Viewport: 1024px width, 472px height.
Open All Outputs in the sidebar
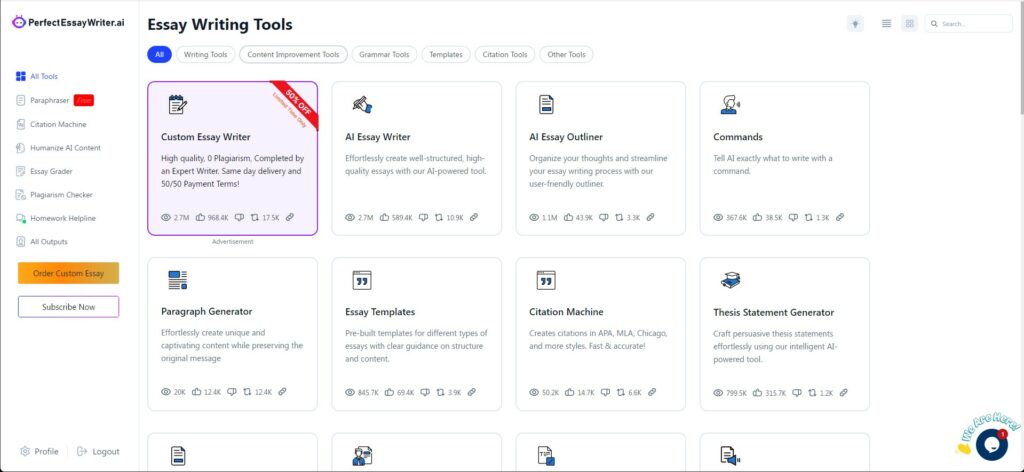click(42, 242)
